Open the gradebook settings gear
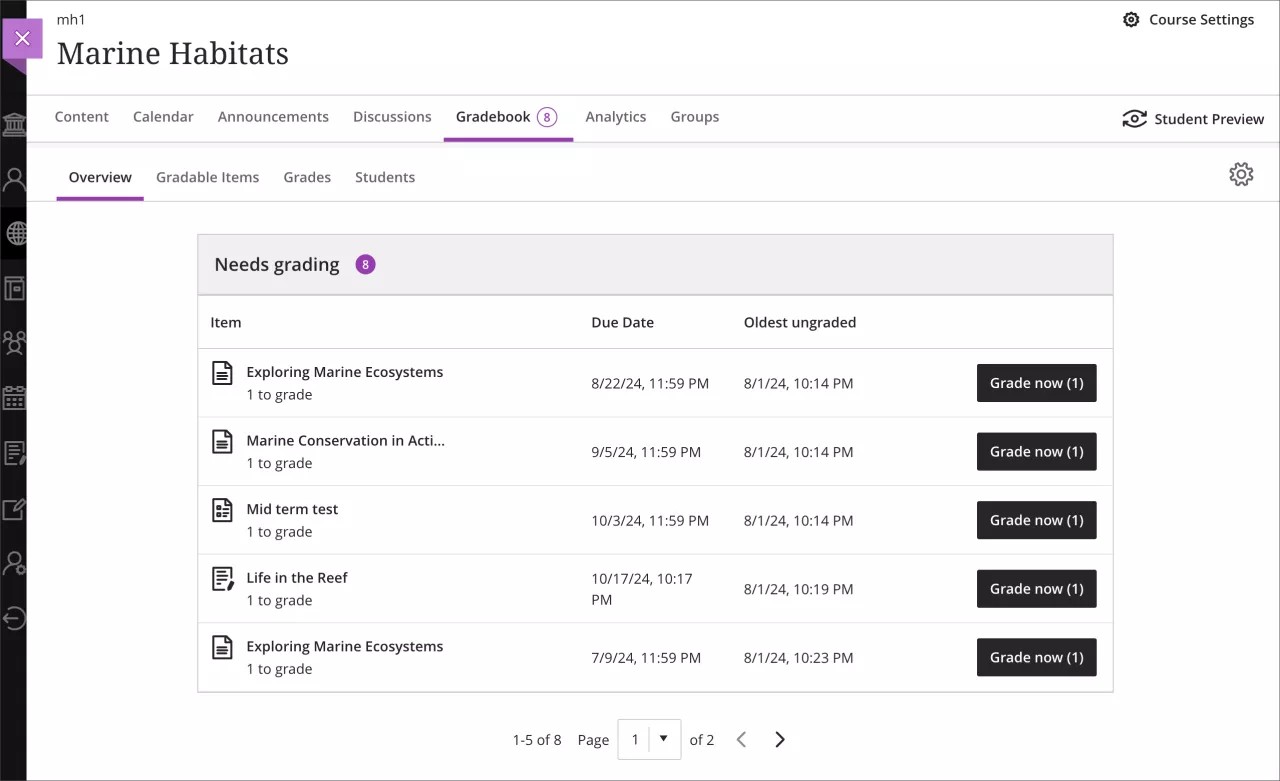The width and height of the screenshot is (1280, 781). click(x=1241, y=174)
